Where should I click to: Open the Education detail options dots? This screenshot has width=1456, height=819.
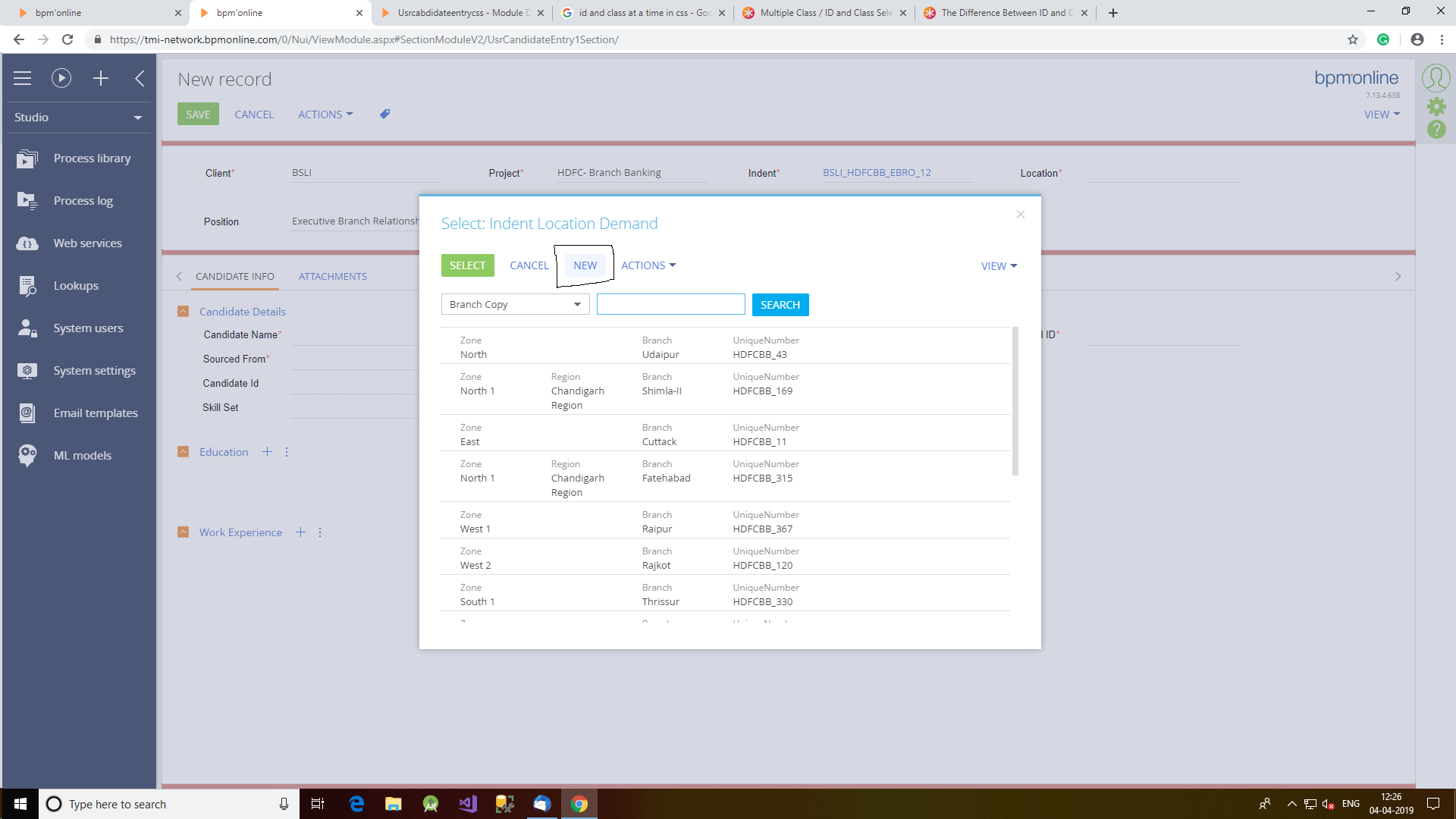287,452
